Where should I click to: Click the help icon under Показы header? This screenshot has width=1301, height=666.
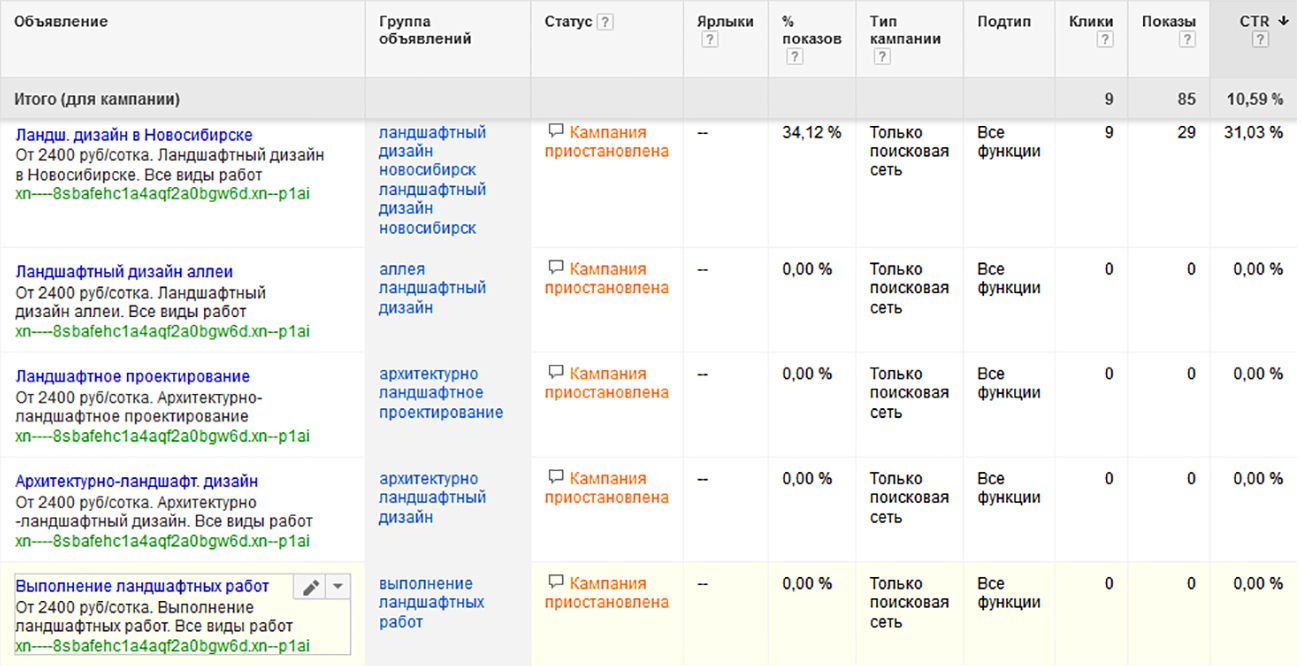pyautogui.click(x=1187, y=40)
